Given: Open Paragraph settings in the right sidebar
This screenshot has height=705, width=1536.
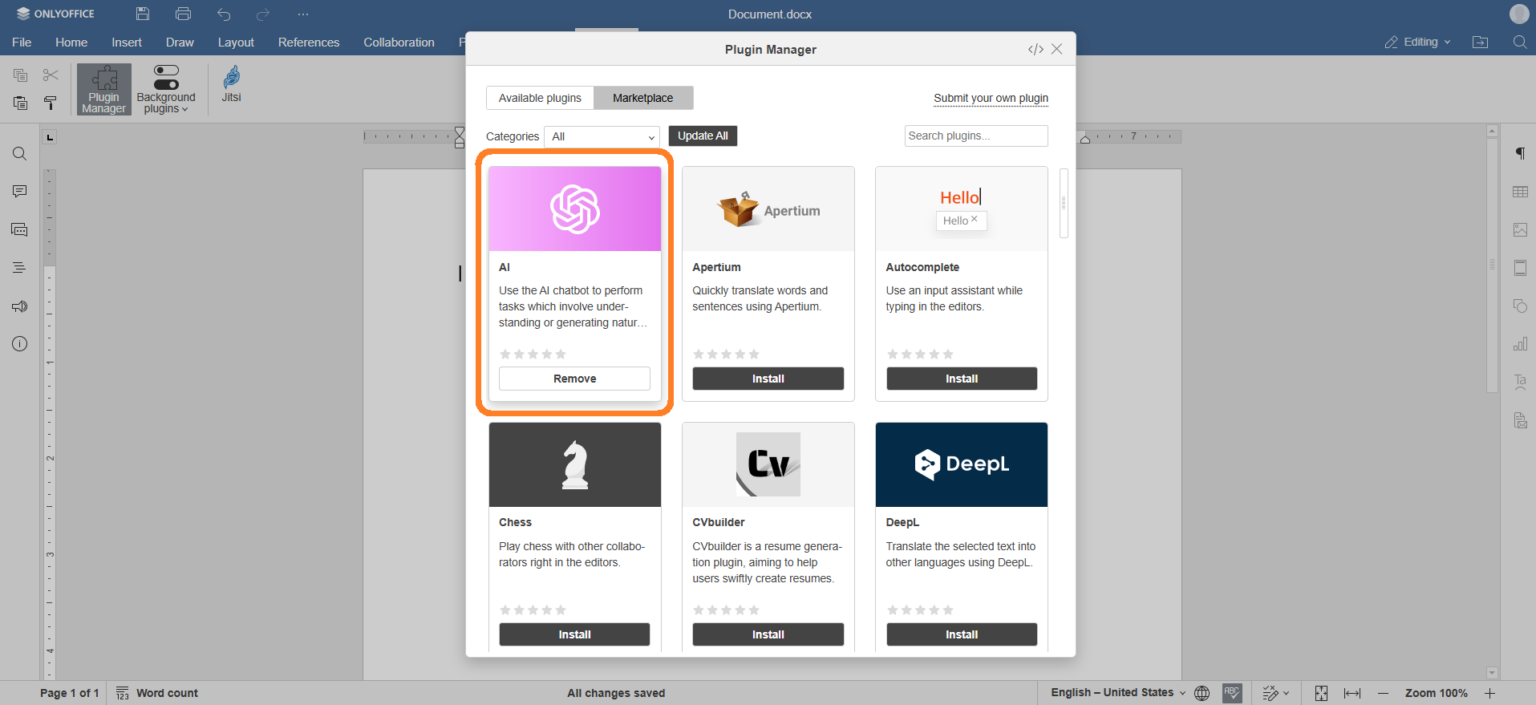Looking at the screenshot, I should [1520, 153].
